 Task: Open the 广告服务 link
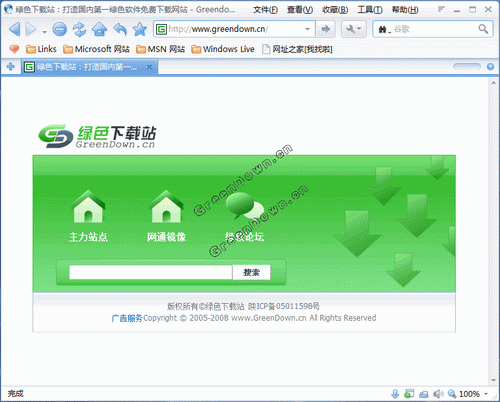127,318
